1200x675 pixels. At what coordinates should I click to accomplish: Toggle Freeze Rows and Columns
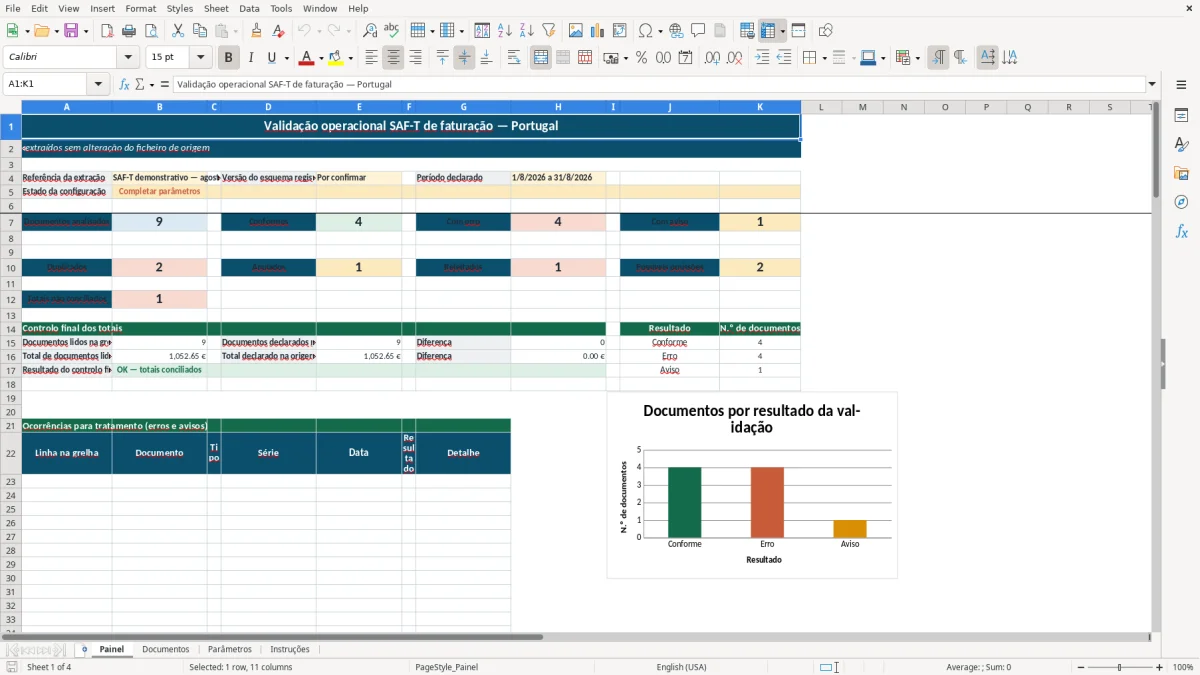click(x=768, y=31)
